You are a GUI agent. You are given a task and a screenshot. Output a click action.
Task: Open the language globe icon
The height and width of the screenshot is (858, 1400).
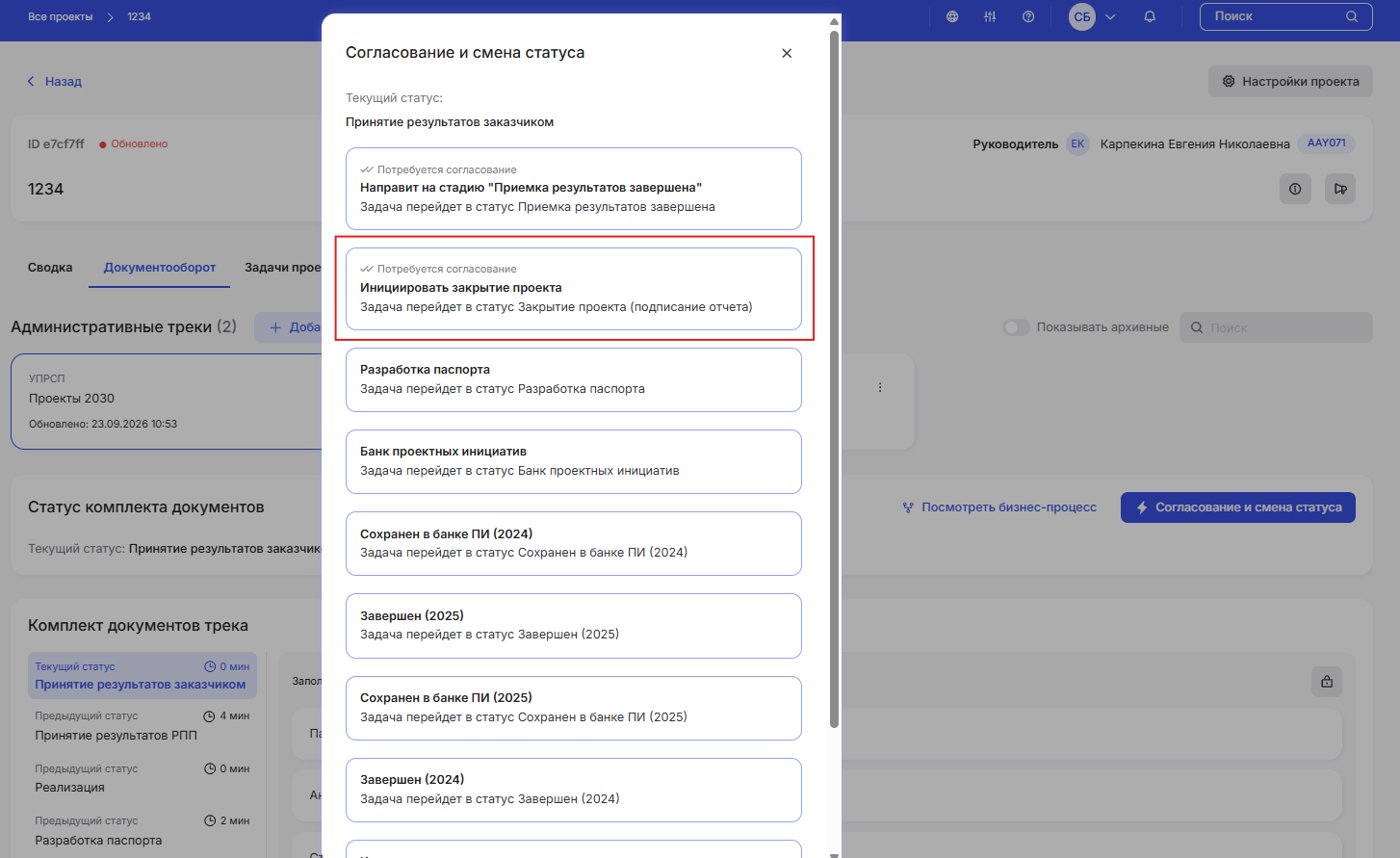point(952,16)
